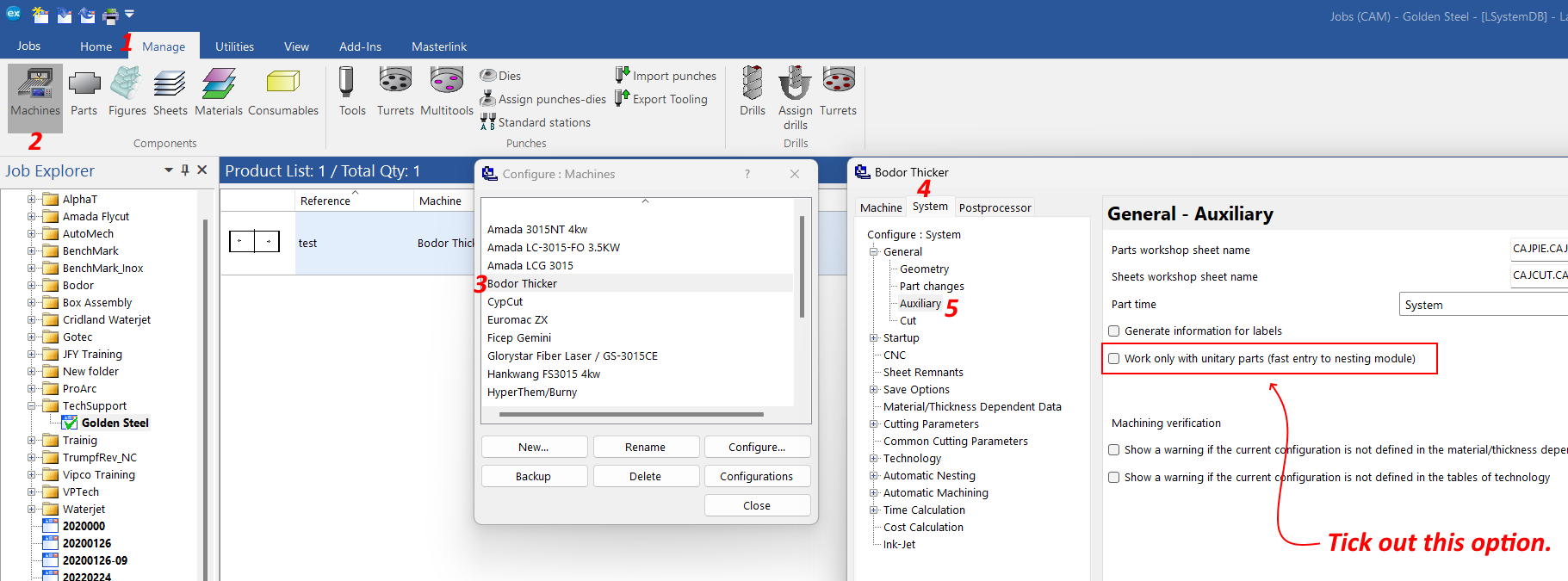Click the machine list vertical scrollbar
The height and width of the screenshot is (581, 1568).
(x=803, y=267)
